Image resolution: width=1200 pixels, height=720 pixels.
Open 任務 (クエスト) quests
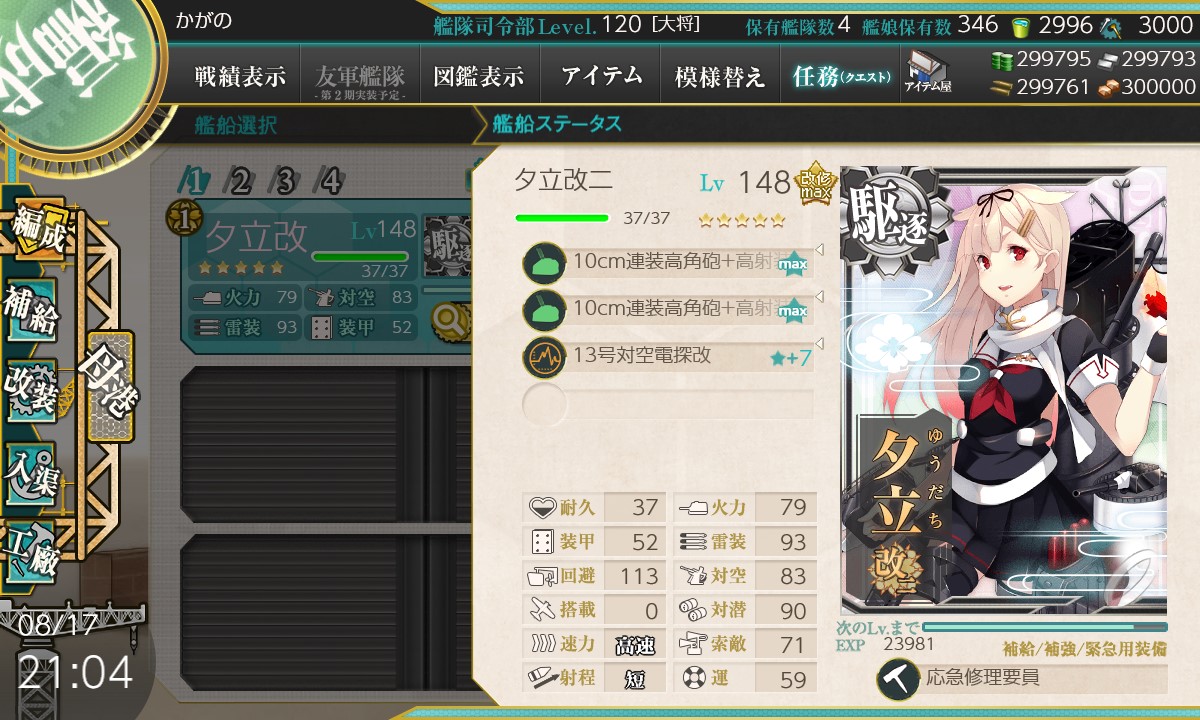coord(840,76)
